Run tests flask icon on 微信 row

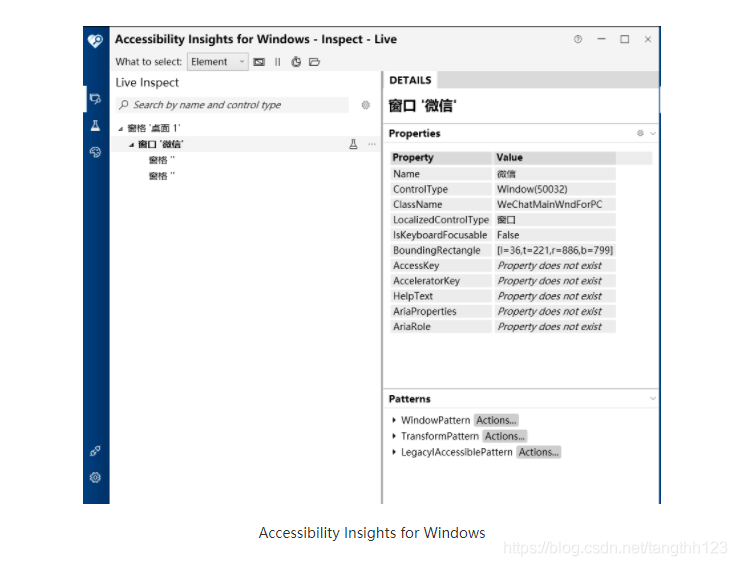pos(353,144)
